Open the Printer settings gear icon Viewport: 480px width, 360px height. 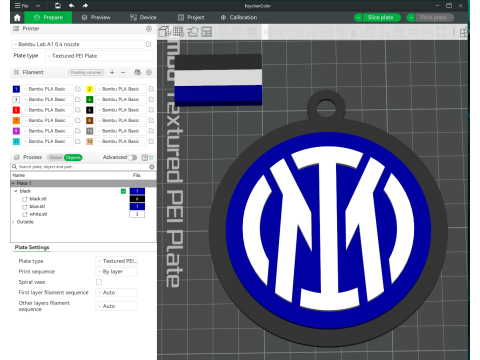click(x=149, y=29)
